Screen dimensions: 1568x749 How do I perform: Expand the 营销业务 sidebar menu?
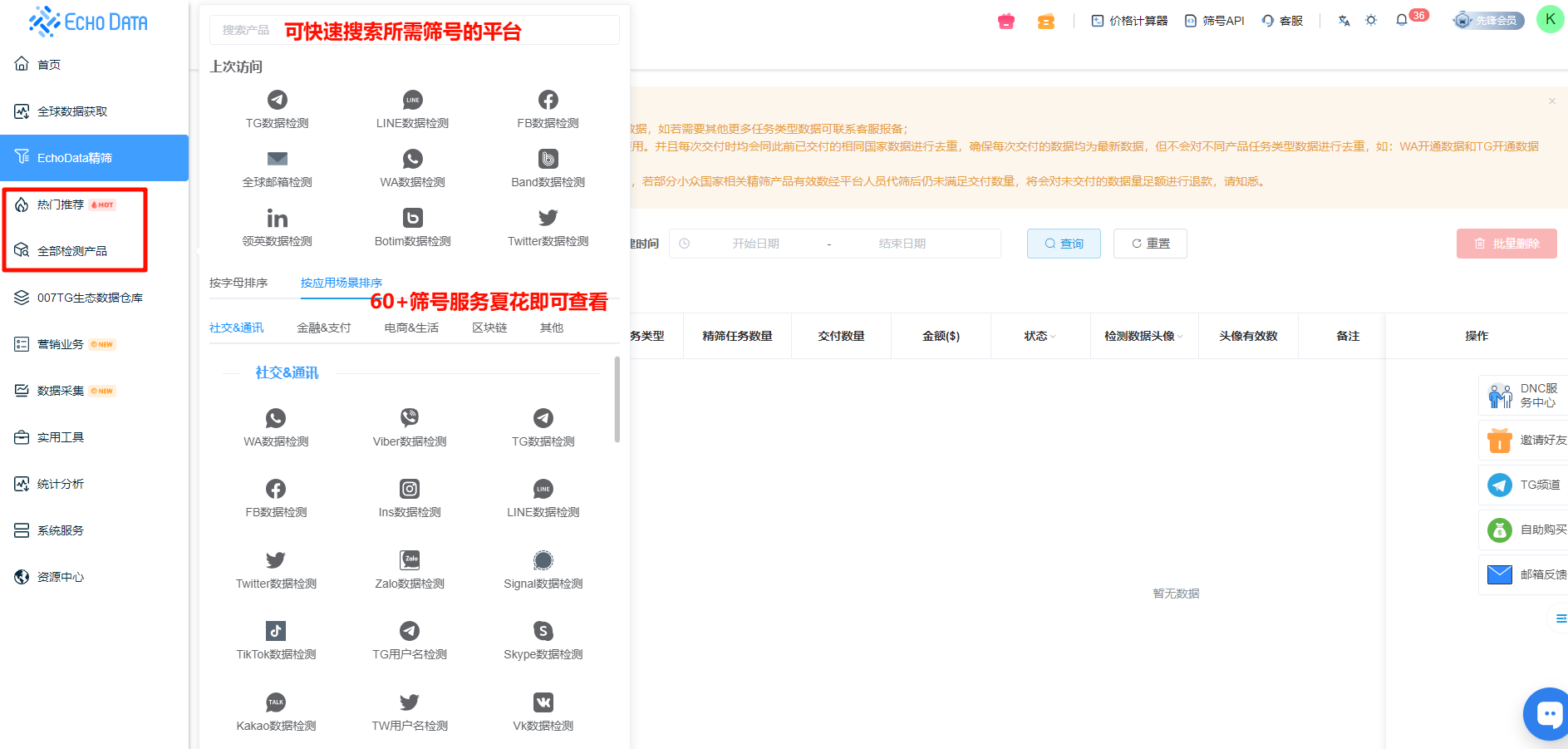[61, 344]
